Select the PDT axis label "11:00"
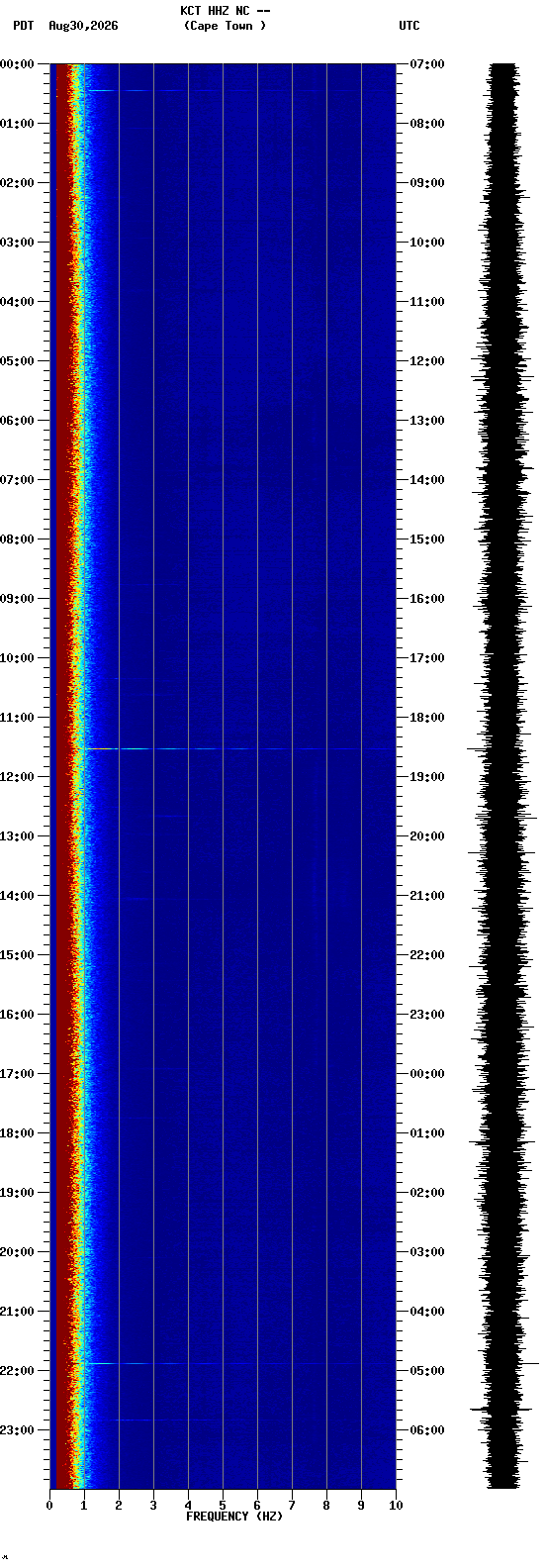This screenshot has width=546, height=1568. [17, 718]
